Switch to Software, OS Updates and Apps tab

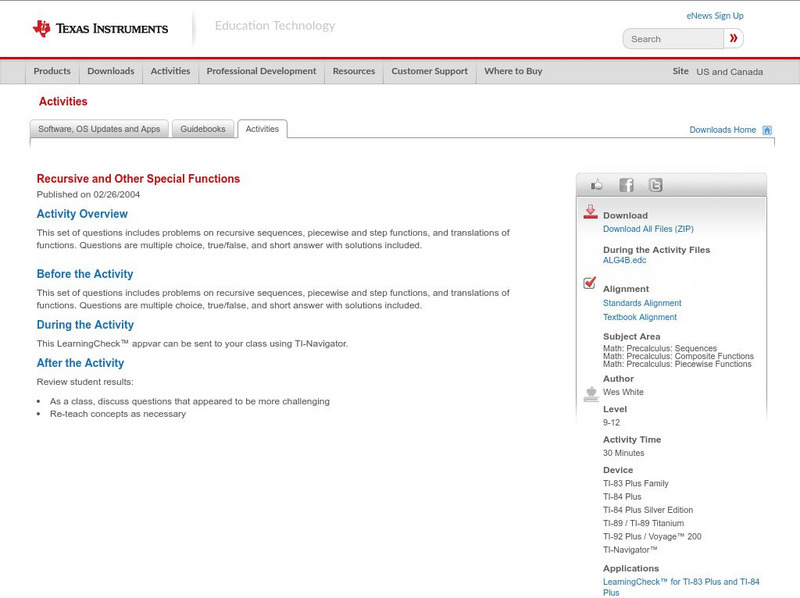pyautogui.click(x=99, y=129)
